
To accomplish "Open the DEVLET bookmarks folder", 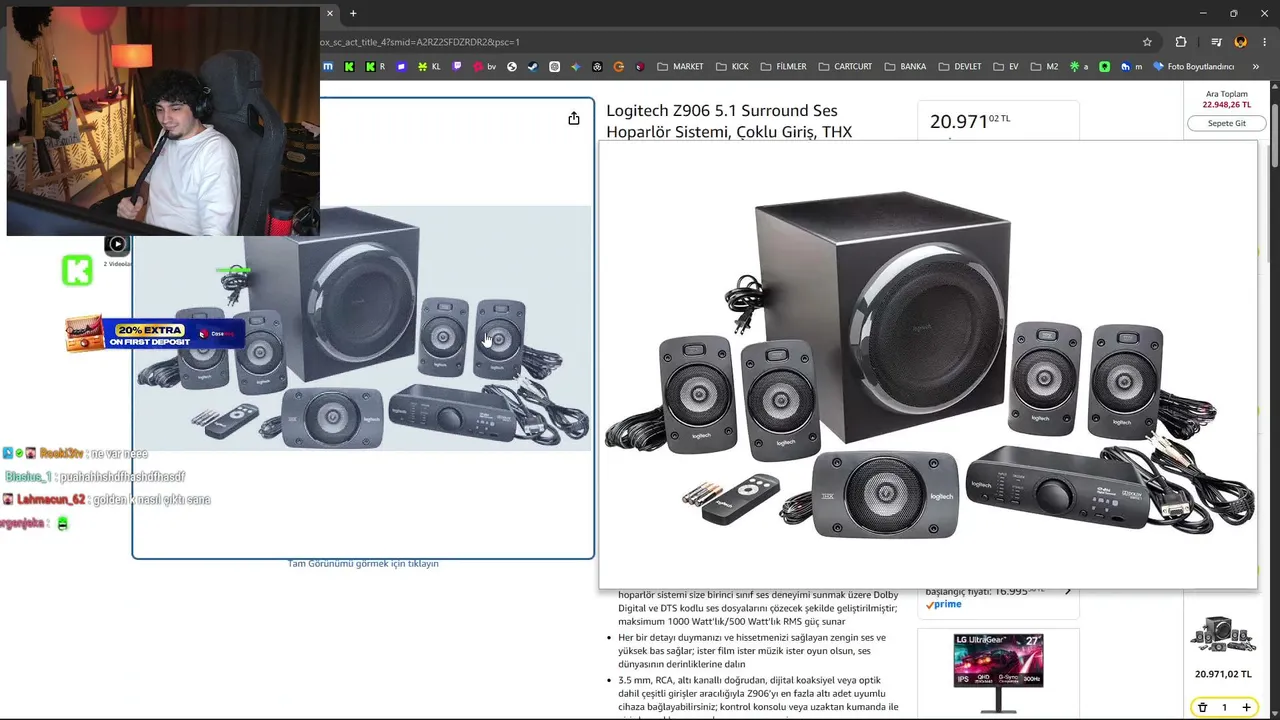I will tap(959, 67).
